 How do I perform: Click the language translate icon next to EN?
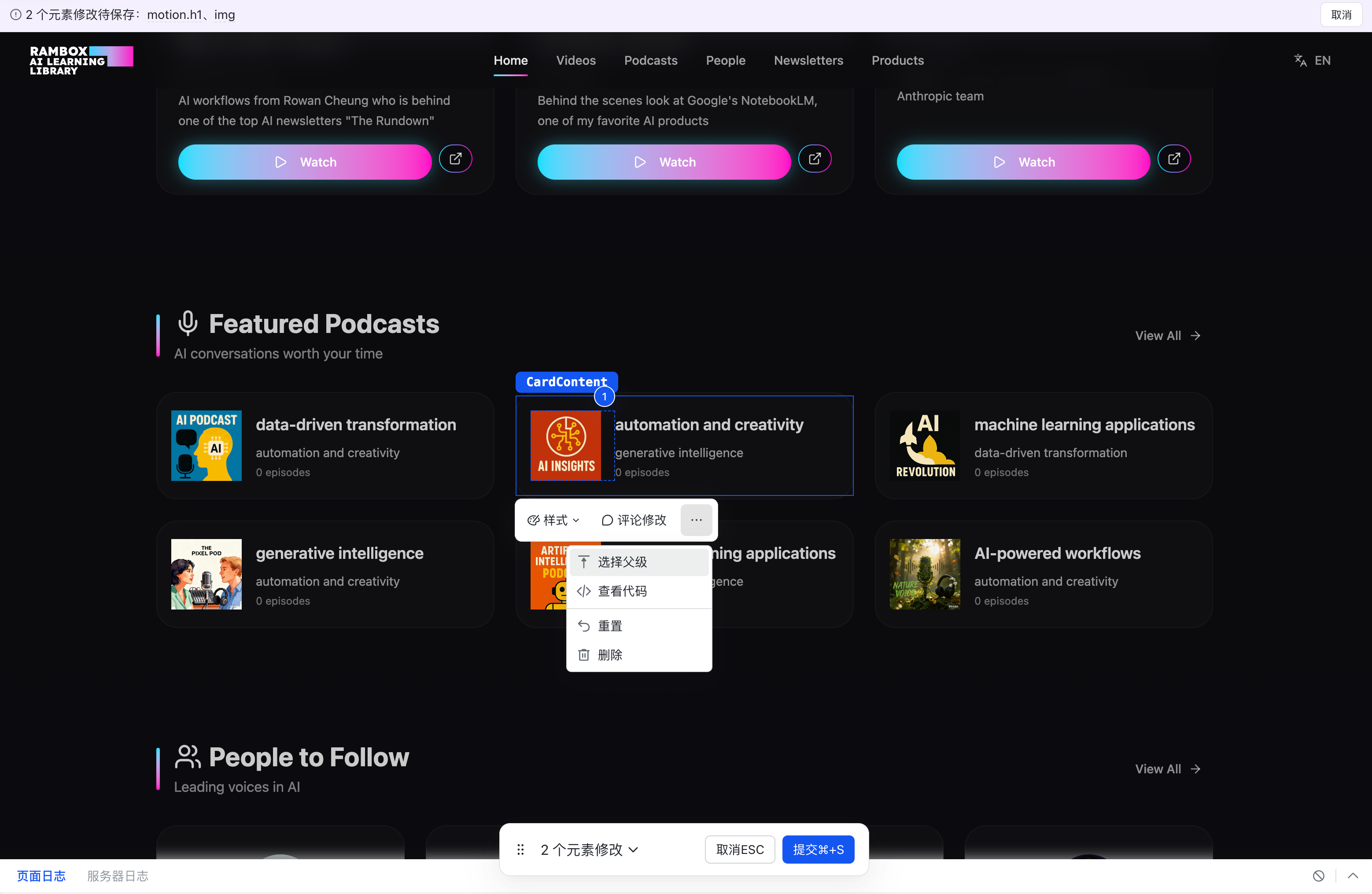click(1300, 60)
